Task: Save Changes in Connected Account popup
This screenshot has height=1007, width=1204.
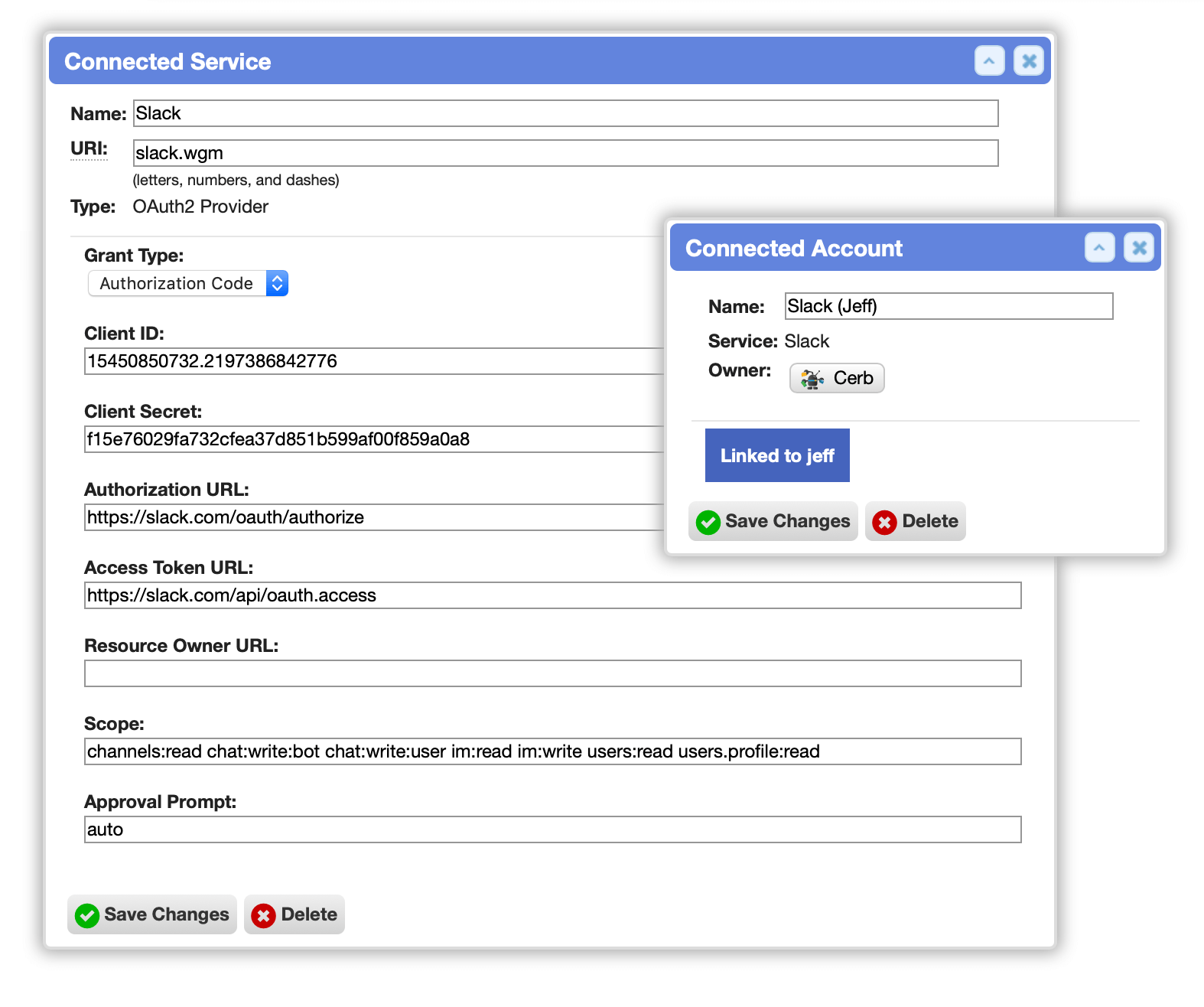Action: [x=773, y=521]
